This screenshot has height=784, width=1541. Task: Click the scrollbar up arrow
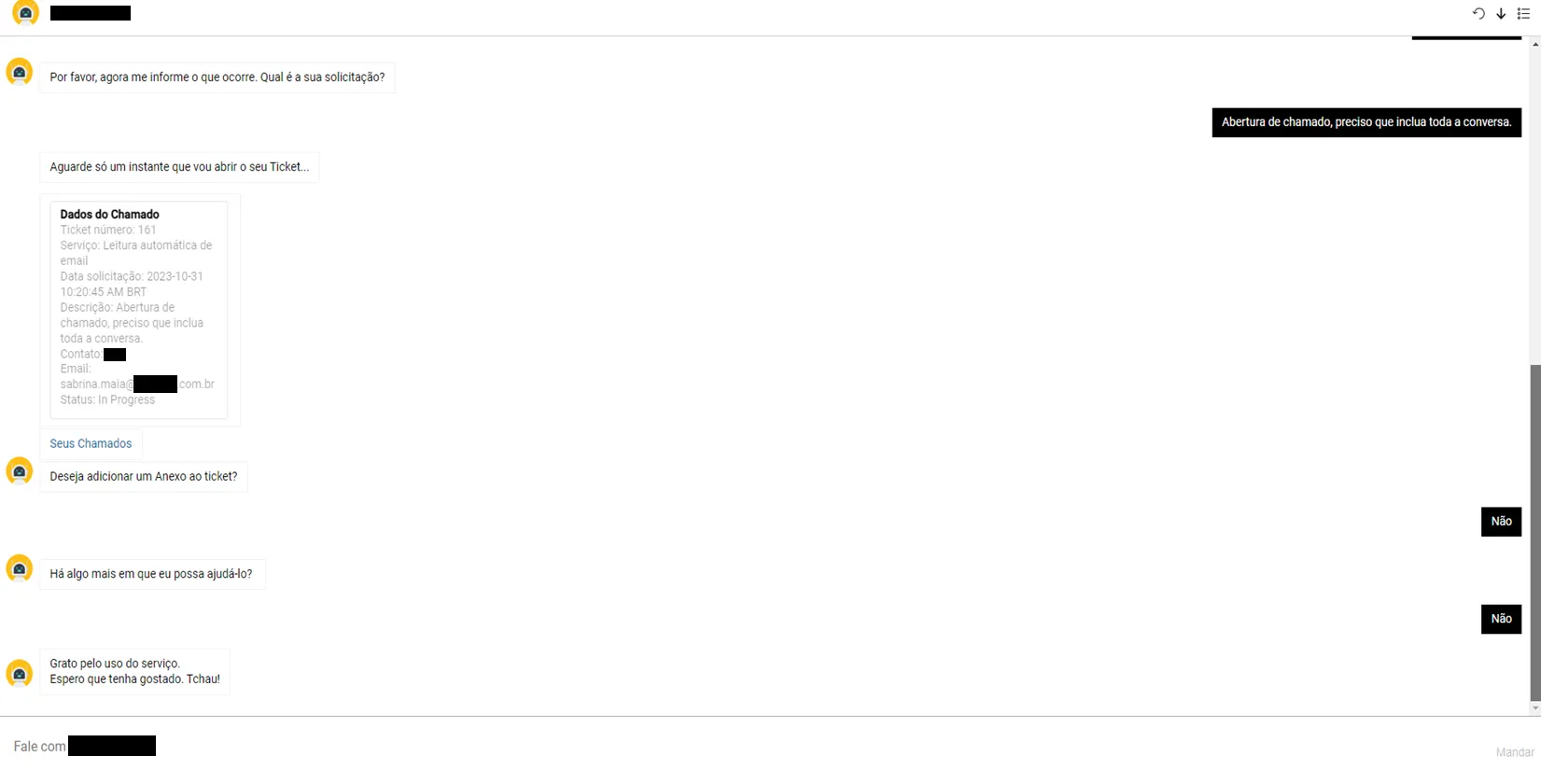tap(1535, 44)
